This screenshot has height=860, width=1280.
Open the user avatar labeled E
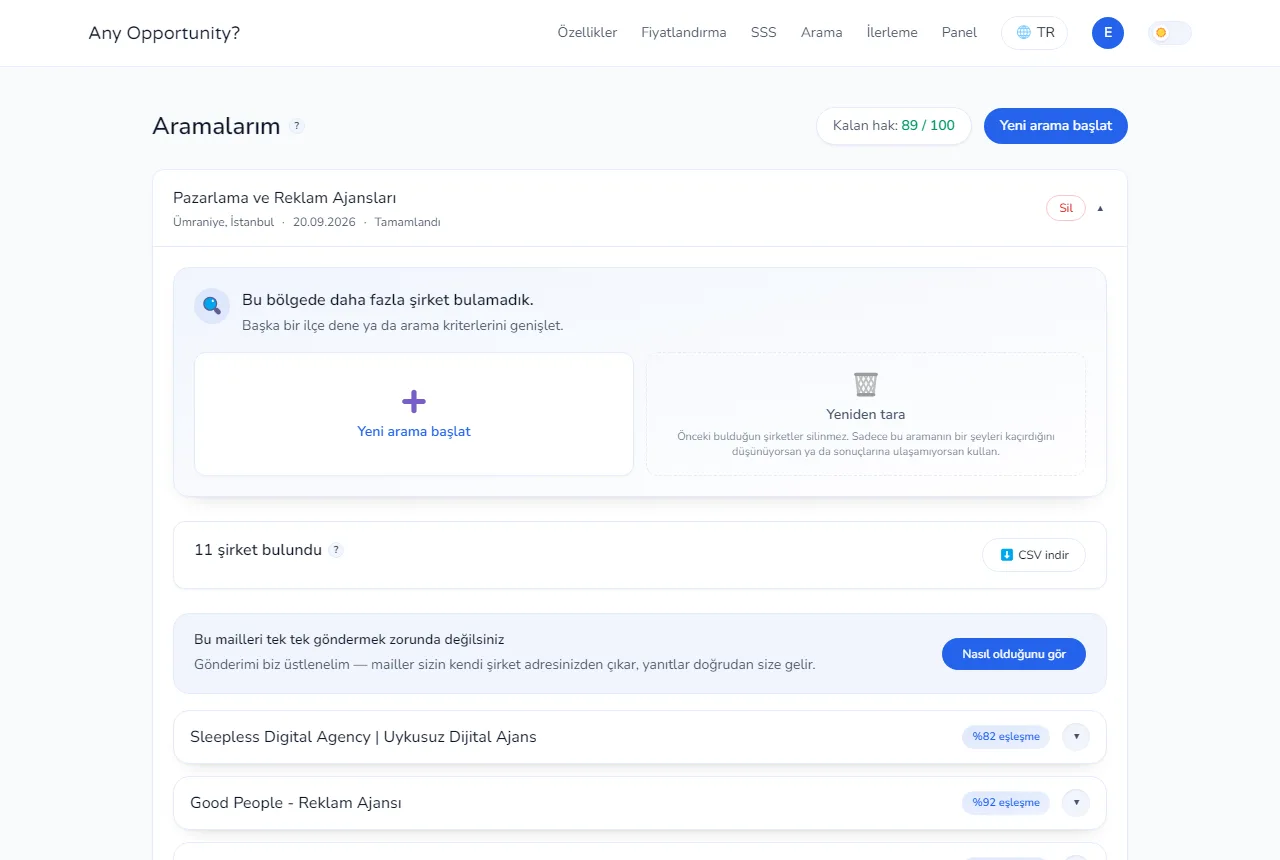pos(1108,33)
